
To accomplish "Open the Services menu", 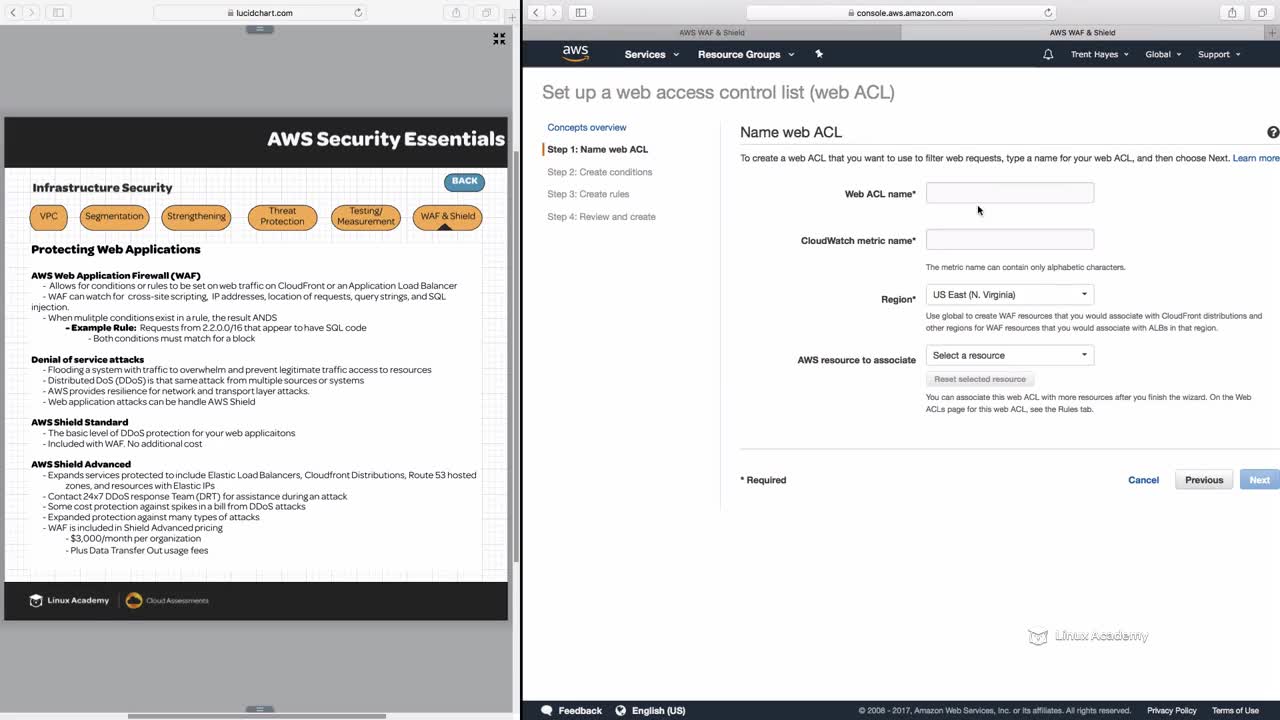I will tap(650, 54).
